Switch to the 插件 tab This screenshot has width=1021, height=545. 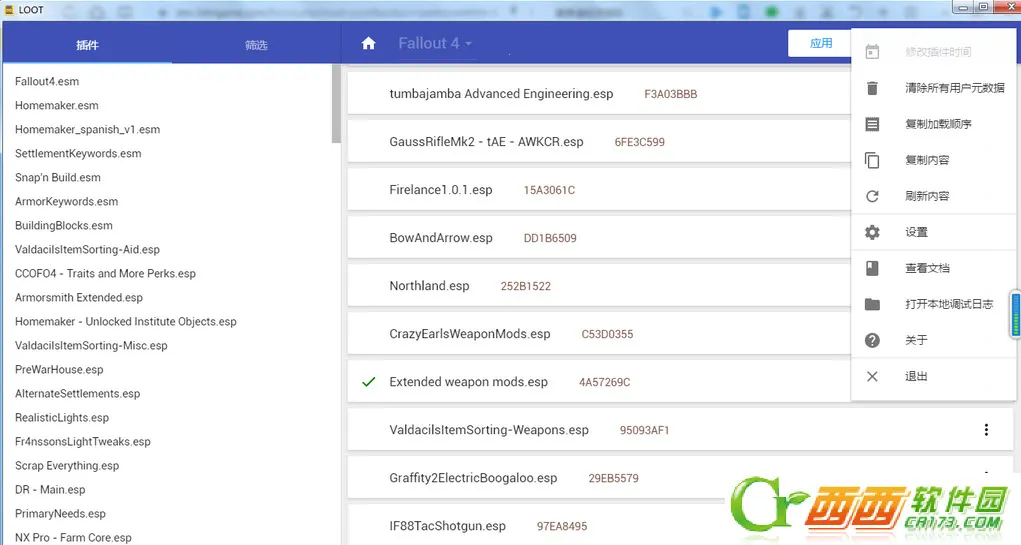coord(87,45)
